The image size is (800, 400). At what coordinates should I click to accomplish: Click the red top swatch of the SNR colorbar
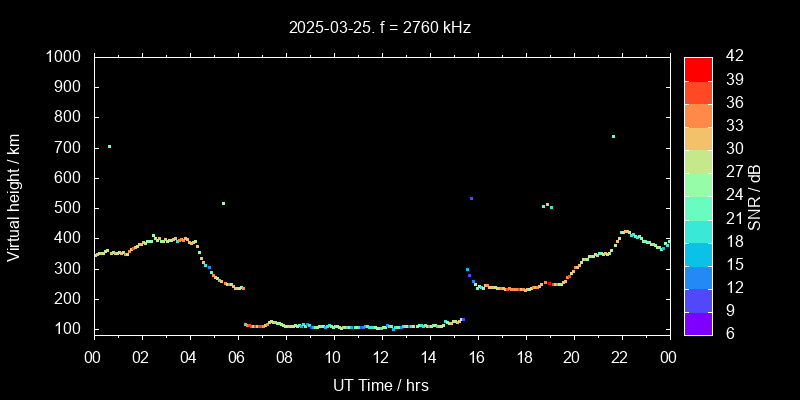698,68
